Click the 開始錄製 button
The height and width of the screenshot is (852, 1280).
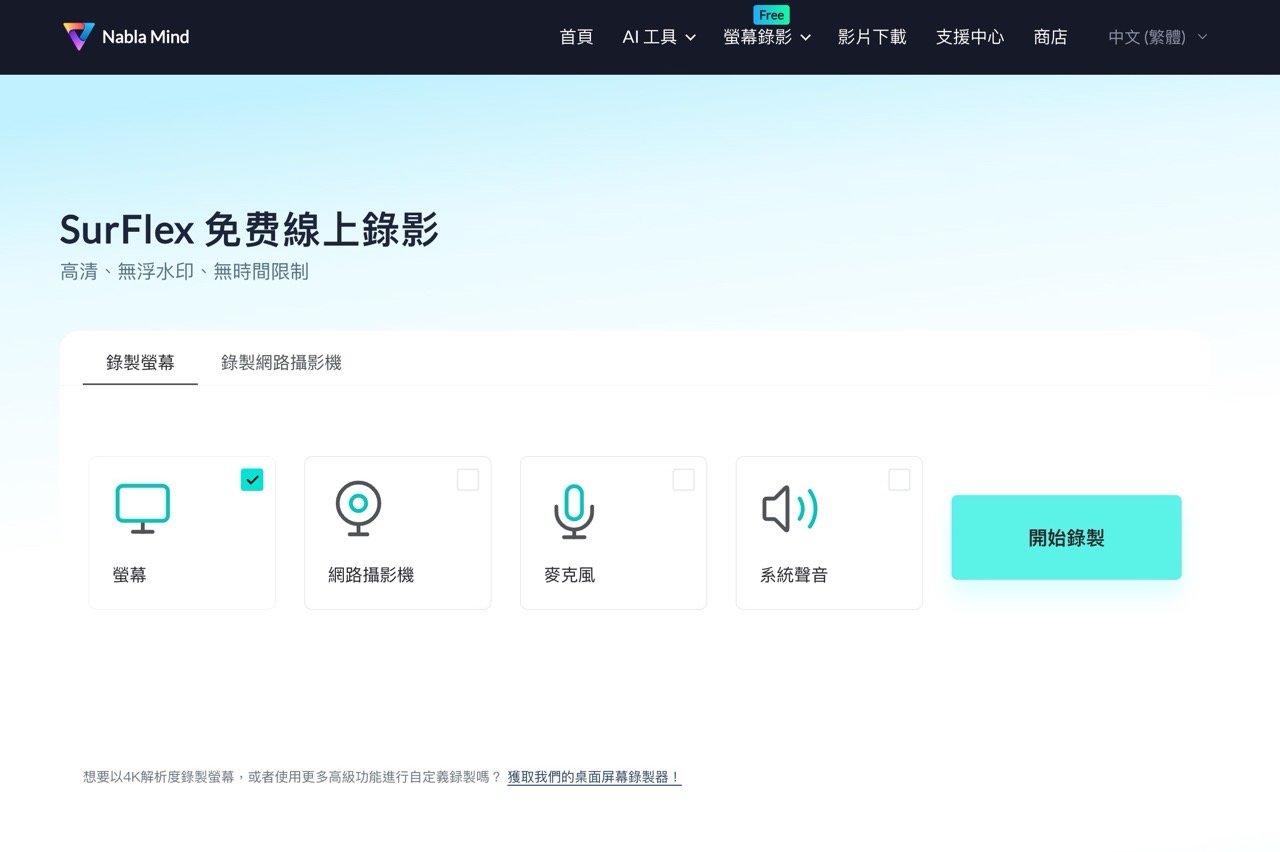pos(1066,537)
